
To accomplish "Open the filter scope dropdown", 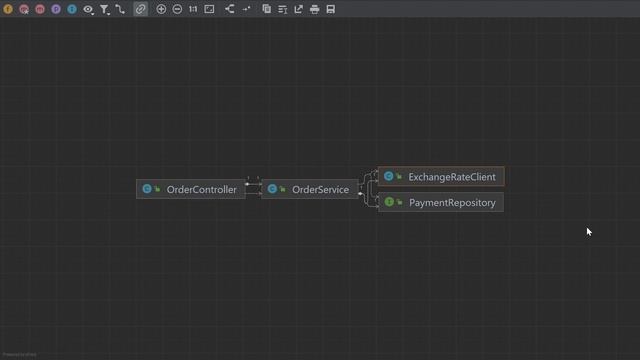I will 104,9.
